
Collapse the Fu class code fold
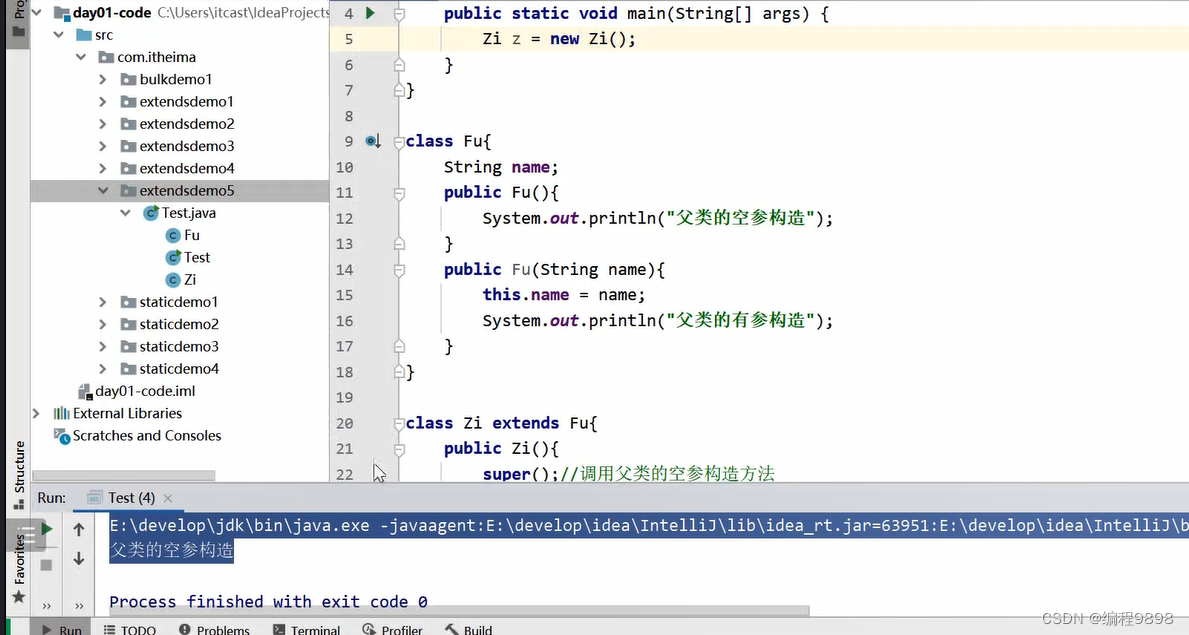click(400, 141)
